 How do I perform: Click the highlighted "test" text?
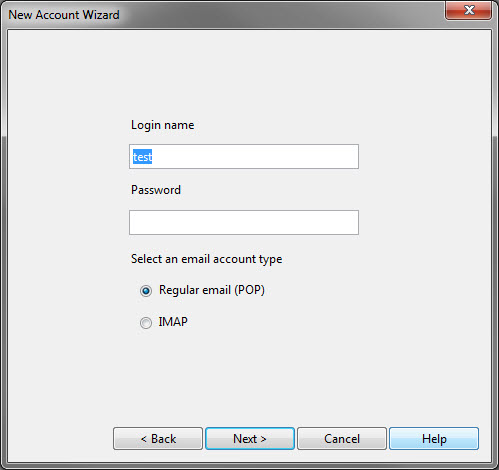[142, 157]
